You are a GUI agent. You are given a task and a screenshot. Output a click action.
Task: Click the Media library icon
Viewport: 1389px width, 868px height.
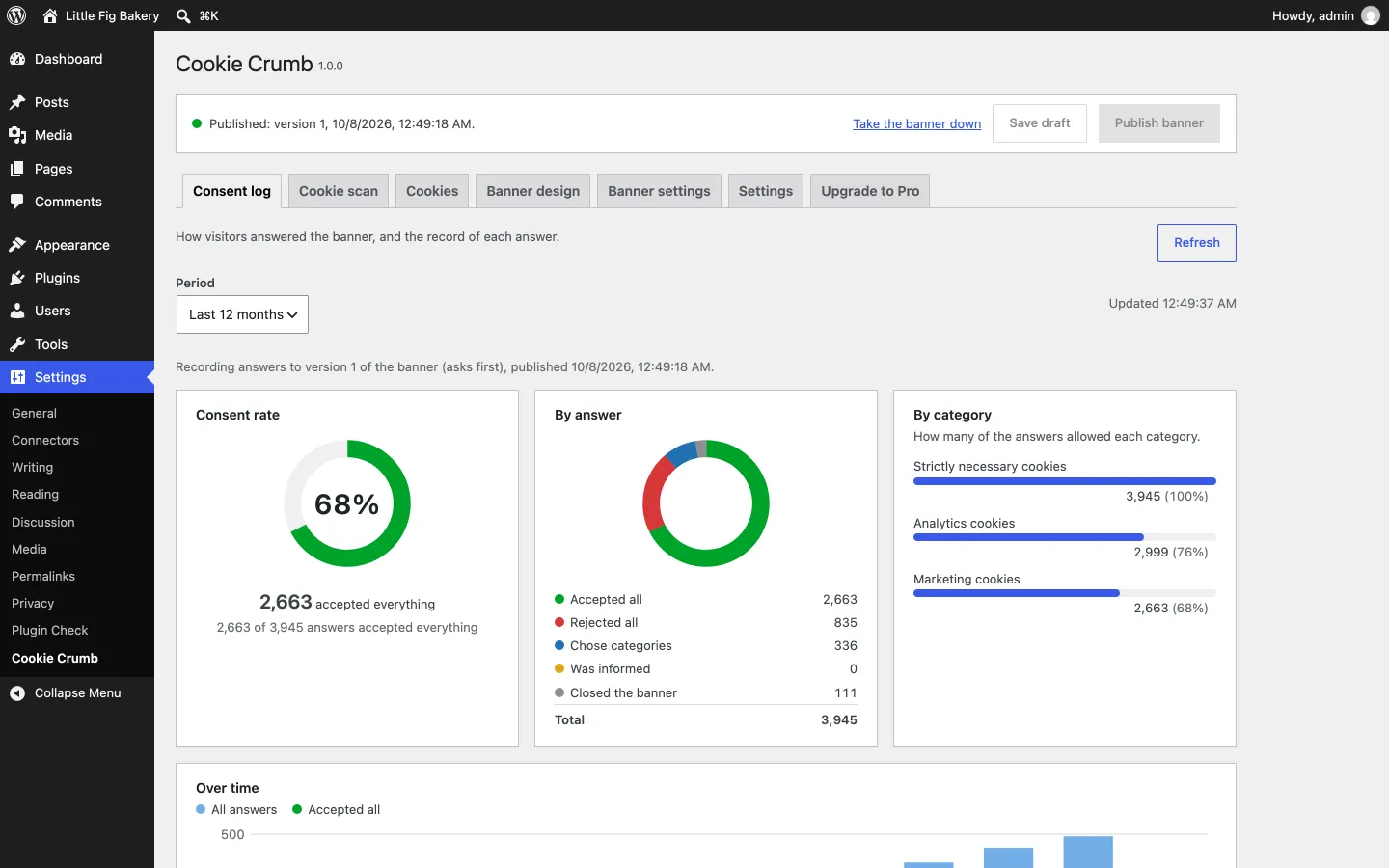coord(17,135)
